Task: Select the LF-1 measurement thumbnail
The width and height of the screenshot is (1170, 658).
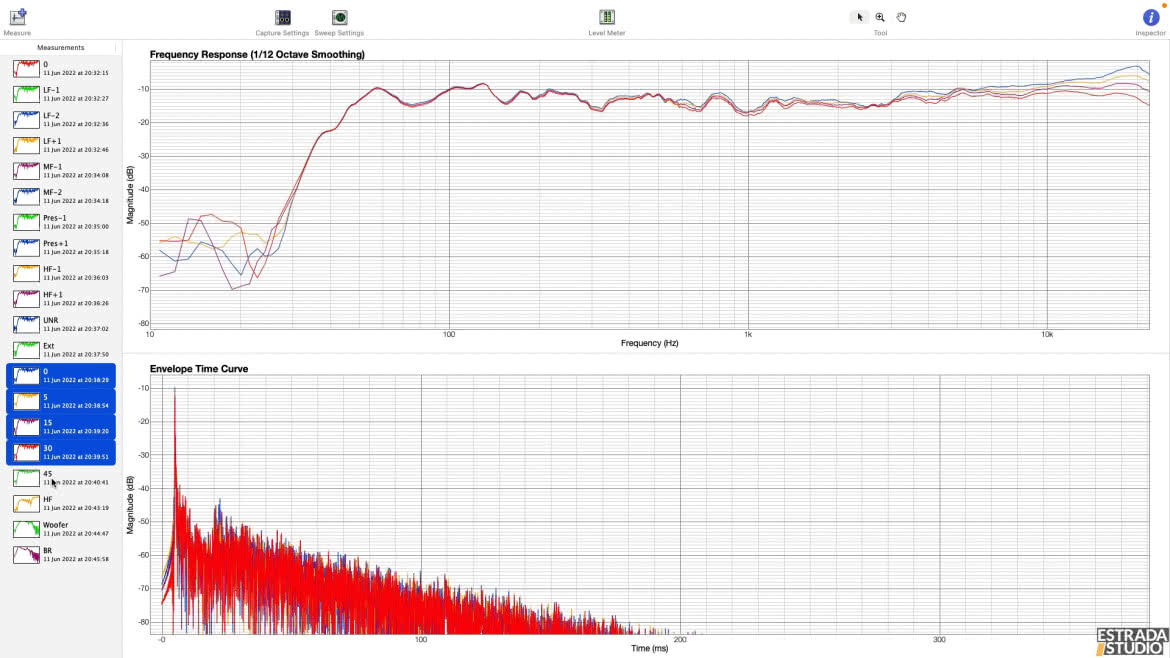Action: [26, 94]
